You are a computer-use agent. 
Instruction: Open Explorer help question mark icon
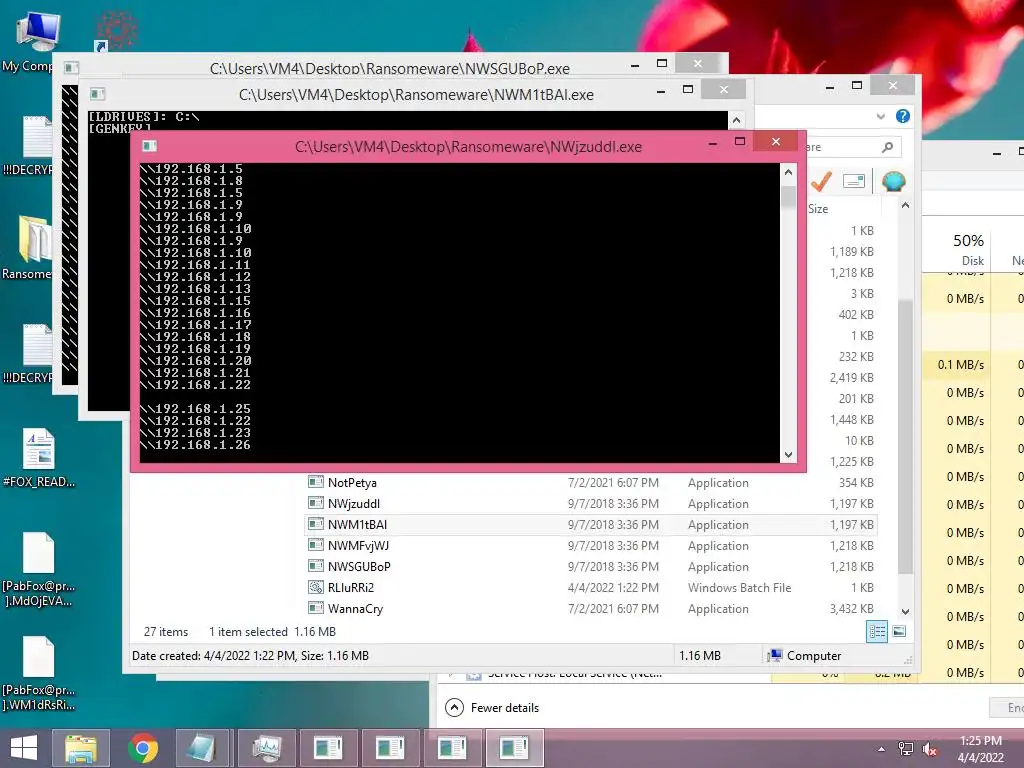[903, 116]
